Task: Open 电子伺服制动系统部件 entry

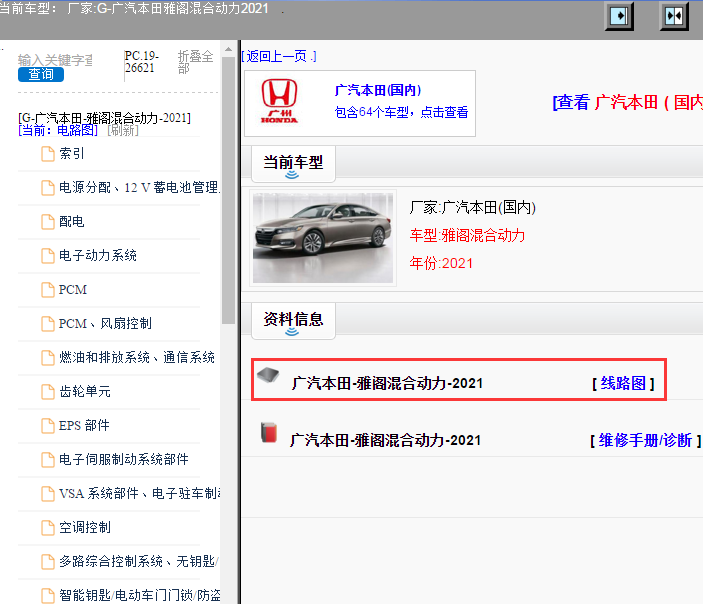Action: pos(124,459)
